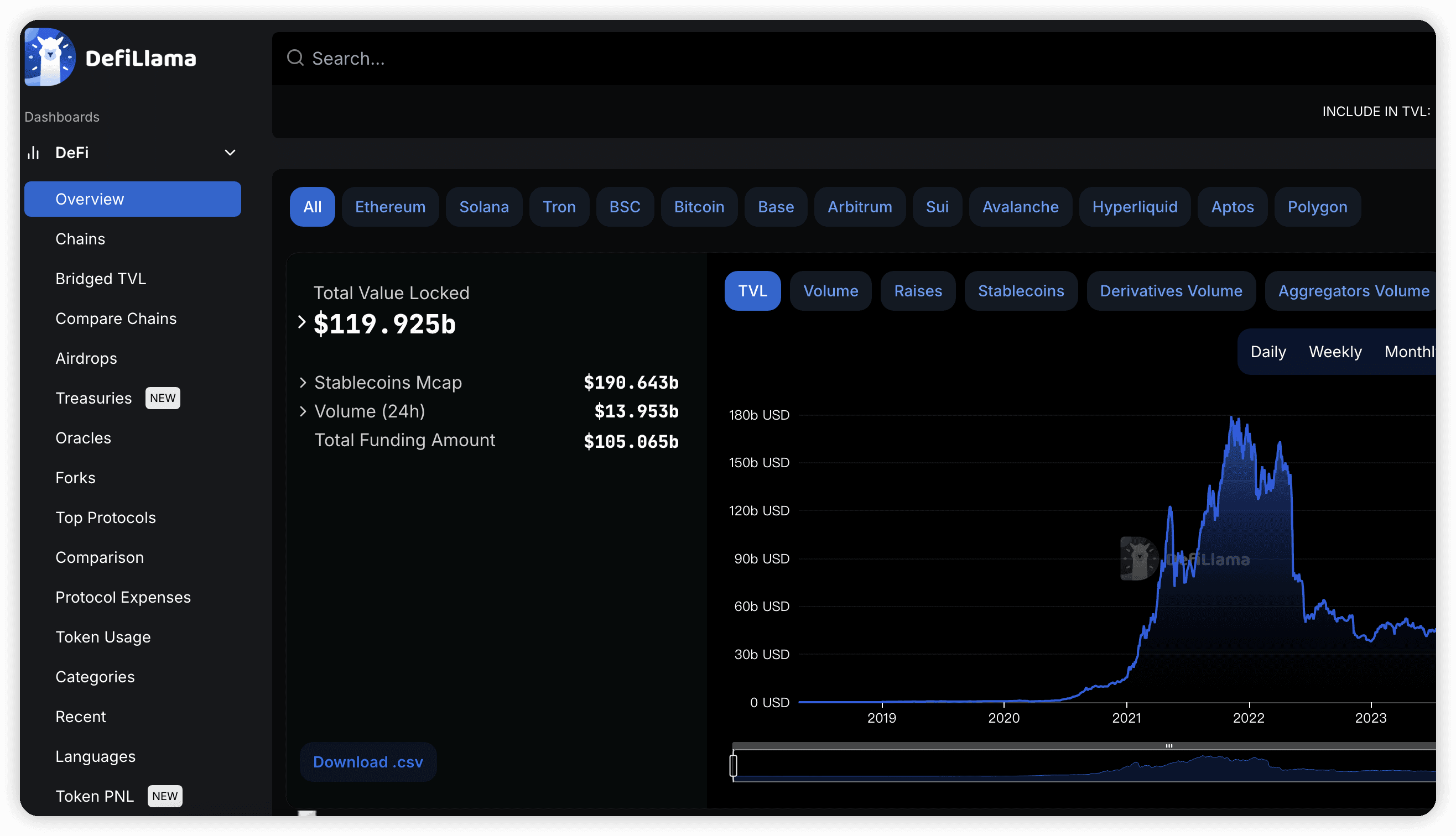
Task: Select the All chains filter
Action: 312,207
